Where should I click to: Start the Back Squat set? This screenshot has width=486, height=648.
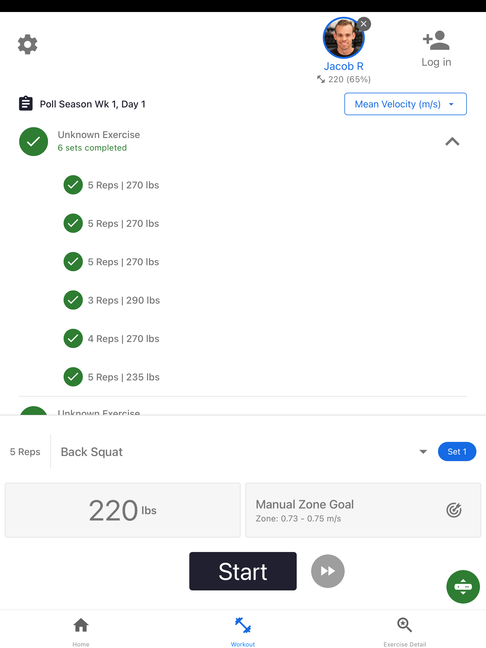click(x=243, y=571)
